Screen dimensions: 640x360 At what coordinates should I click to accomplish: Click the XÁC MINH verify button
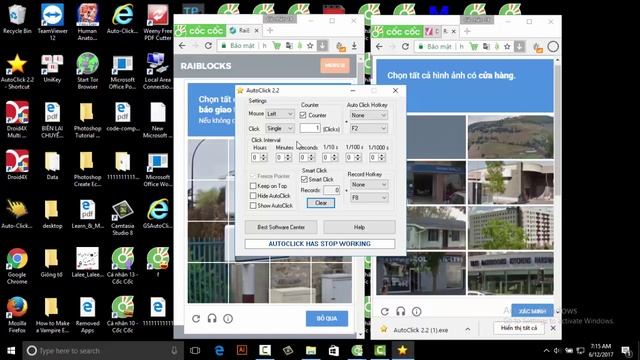pos(532,311)
